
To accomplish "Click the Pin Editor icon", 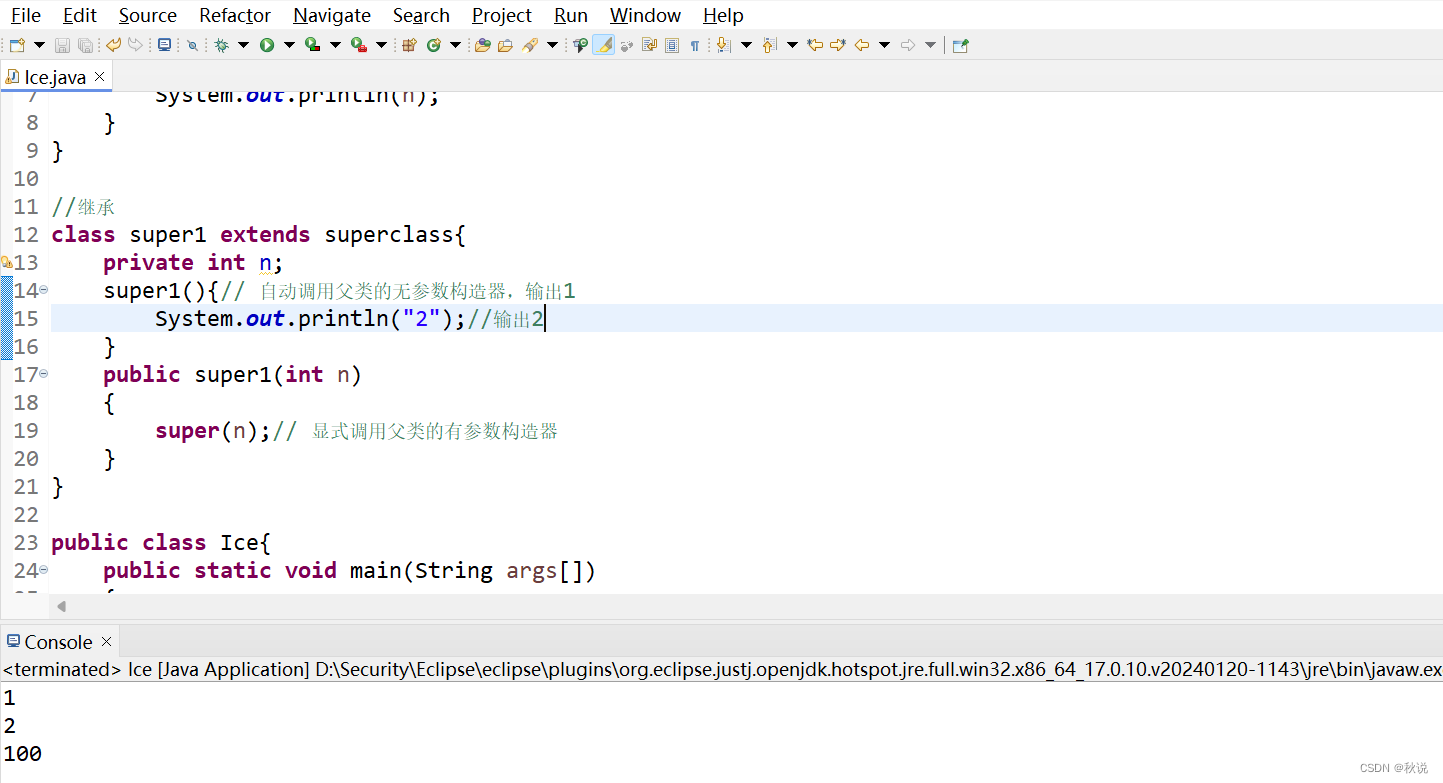I will coord(960,45).
